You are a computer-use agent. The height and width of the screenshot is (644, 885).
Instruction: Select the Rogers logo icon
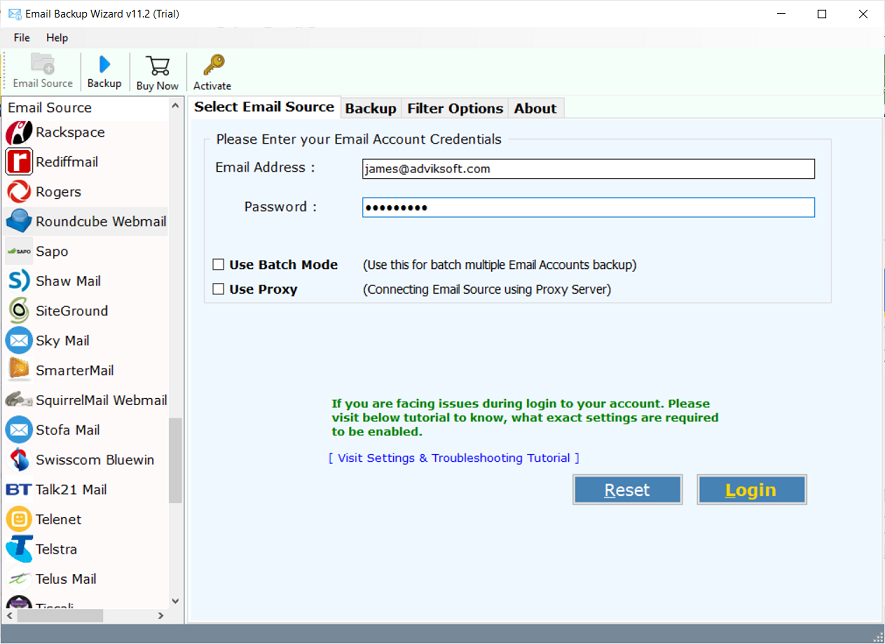(x=19, y=192)
